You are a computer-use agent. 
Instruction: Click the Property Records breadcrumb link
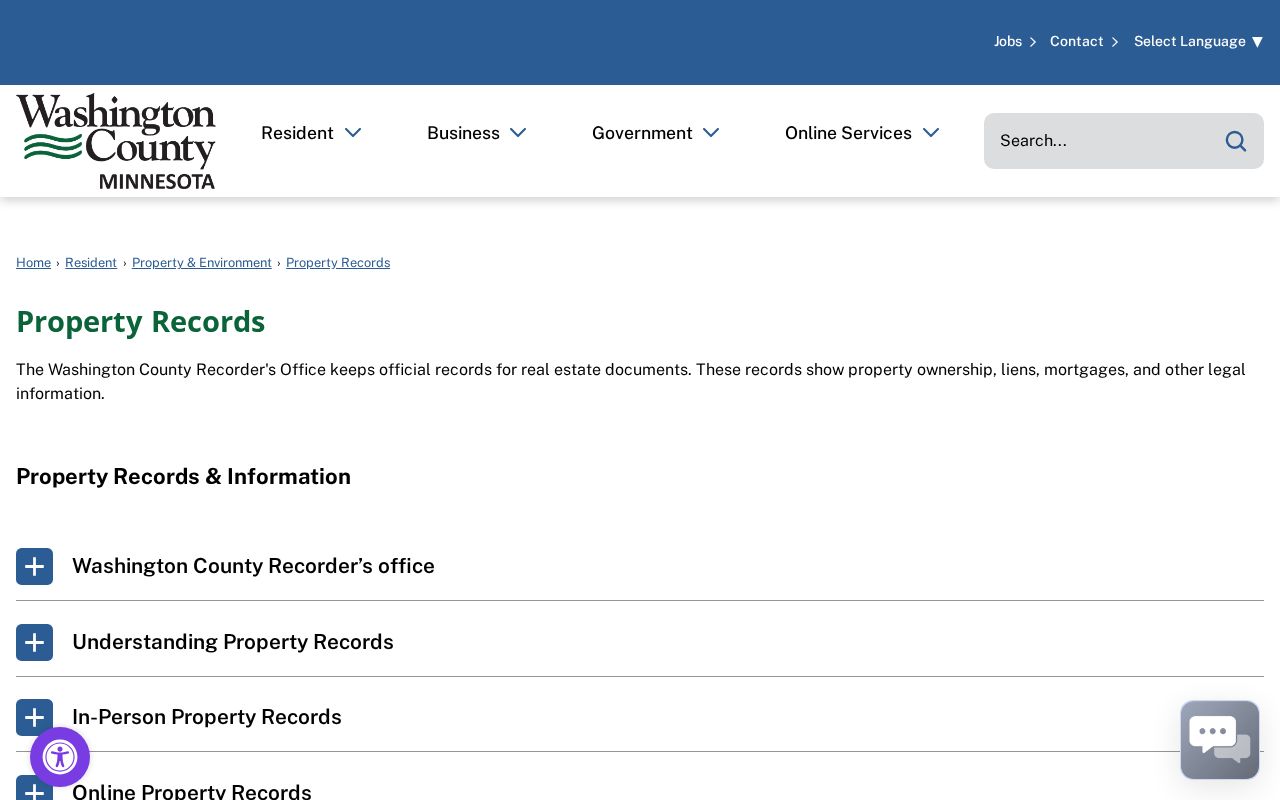[338, 262]
